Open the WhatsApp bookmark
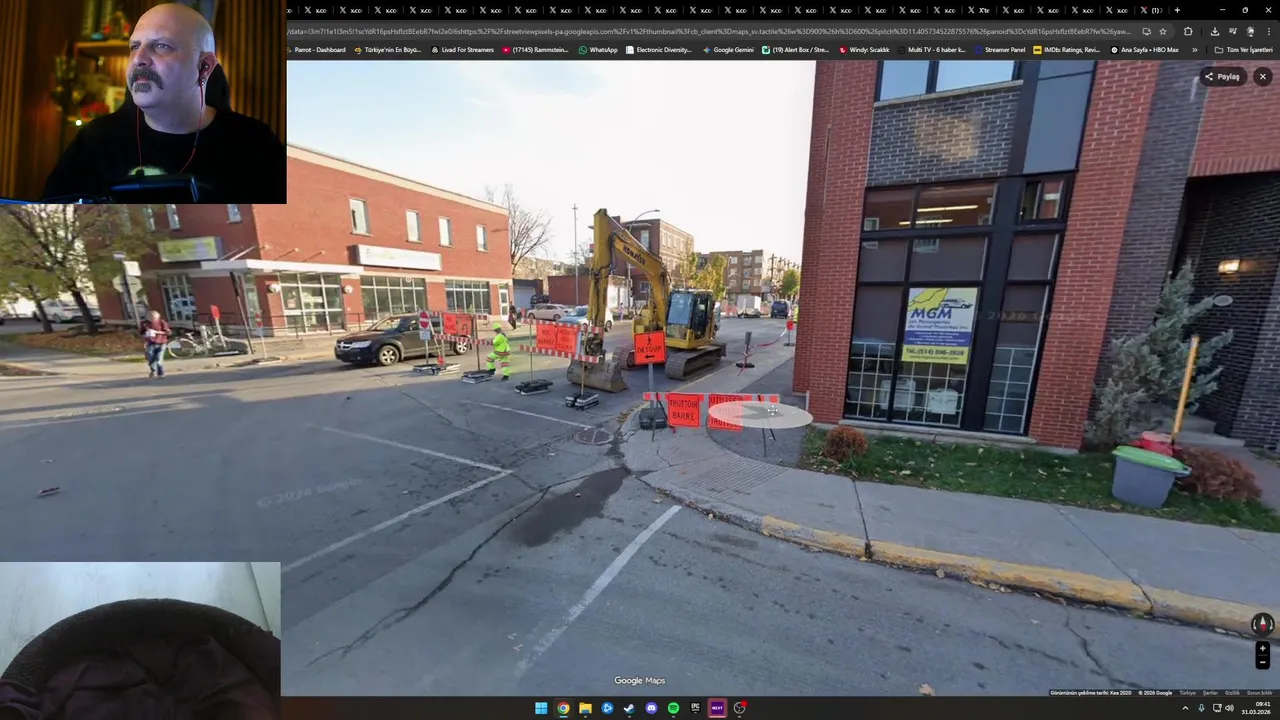Image resolution: width=1280 pixels, height=720 pixels. tap(598, 50)
